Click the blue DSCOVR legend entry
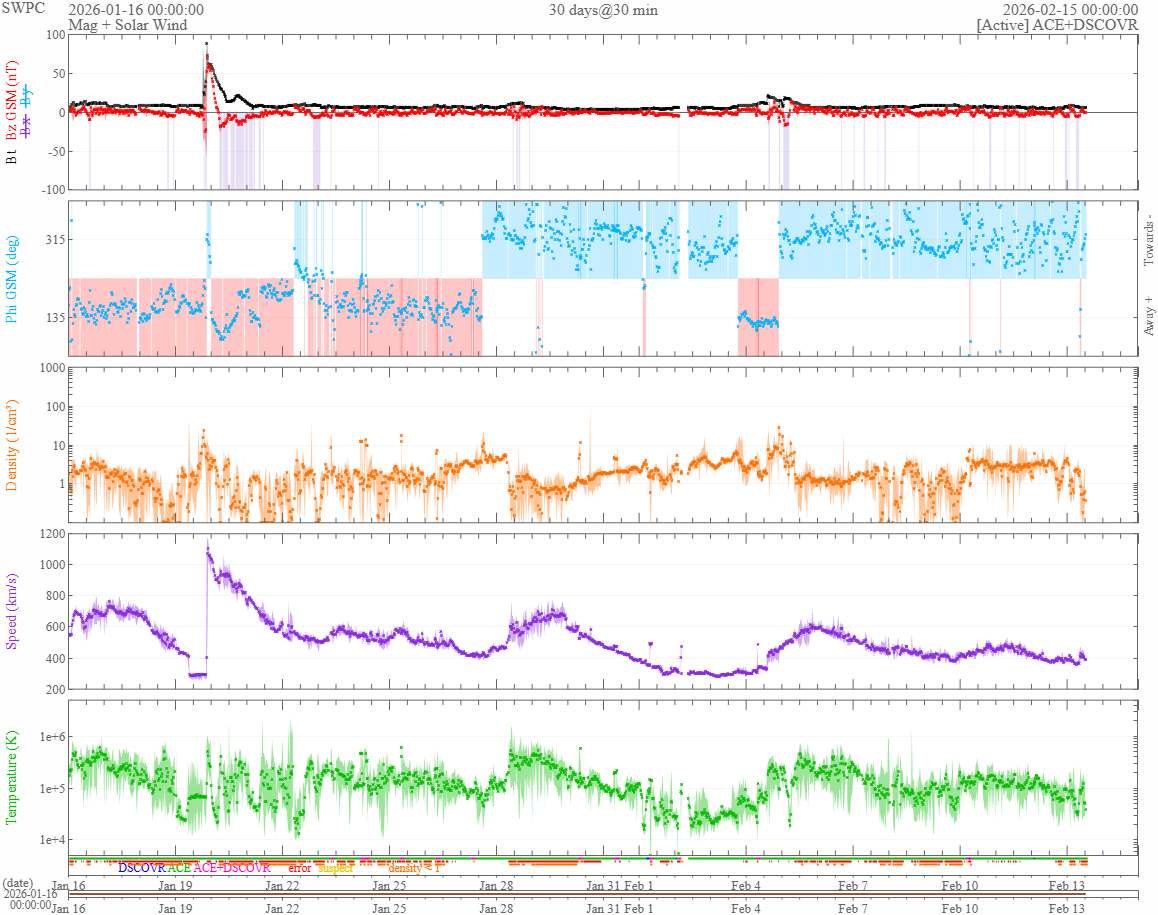This screenshot has height=915, width=1158. (x=142, y=868)
